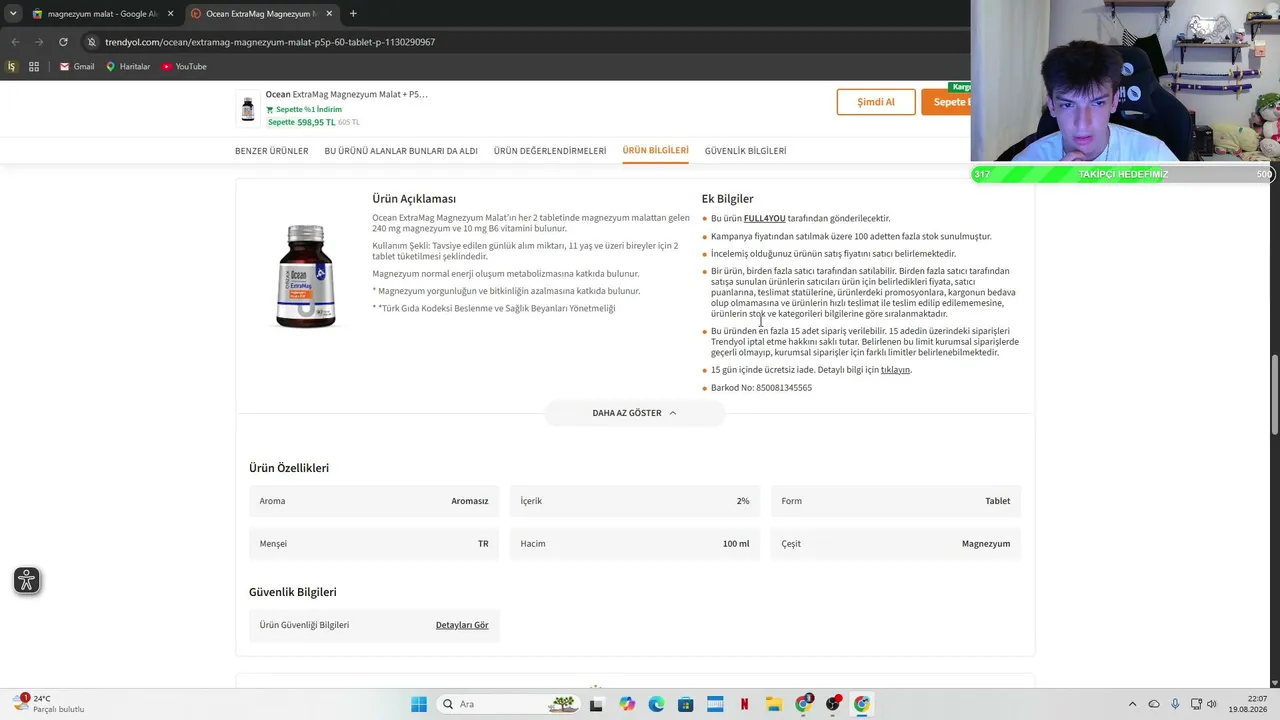
Task: Switch to the magnezyum malat Google tab
Action: click(102, 14)
